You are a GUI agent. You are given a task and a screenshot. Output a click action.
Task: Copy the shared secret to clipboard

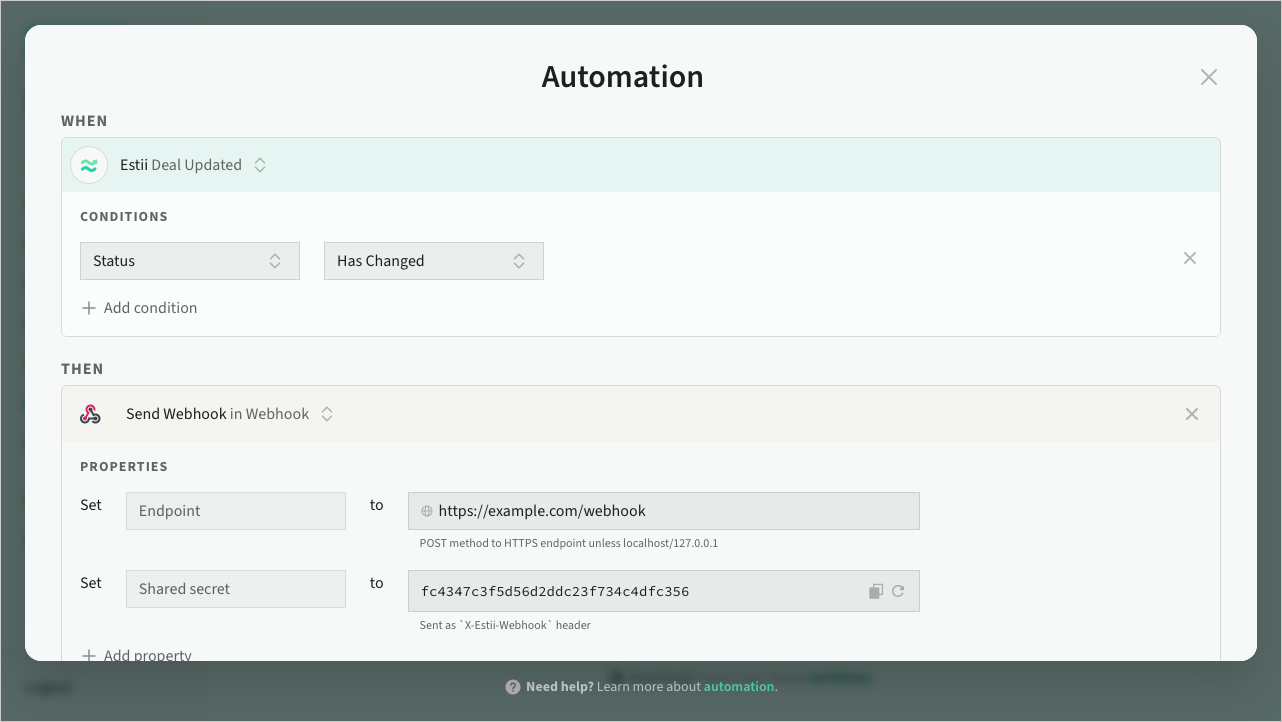coord(875,591)
